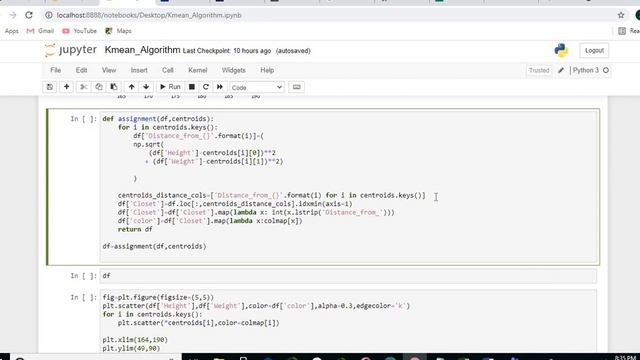Restart the kernel icon

[206, 87]
